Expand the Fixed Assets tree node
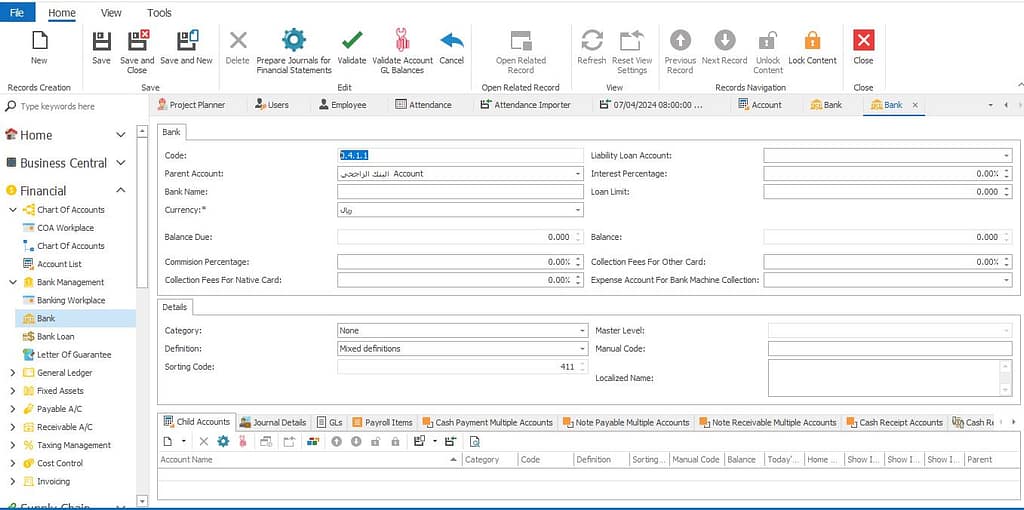 (x=12, y=390)
